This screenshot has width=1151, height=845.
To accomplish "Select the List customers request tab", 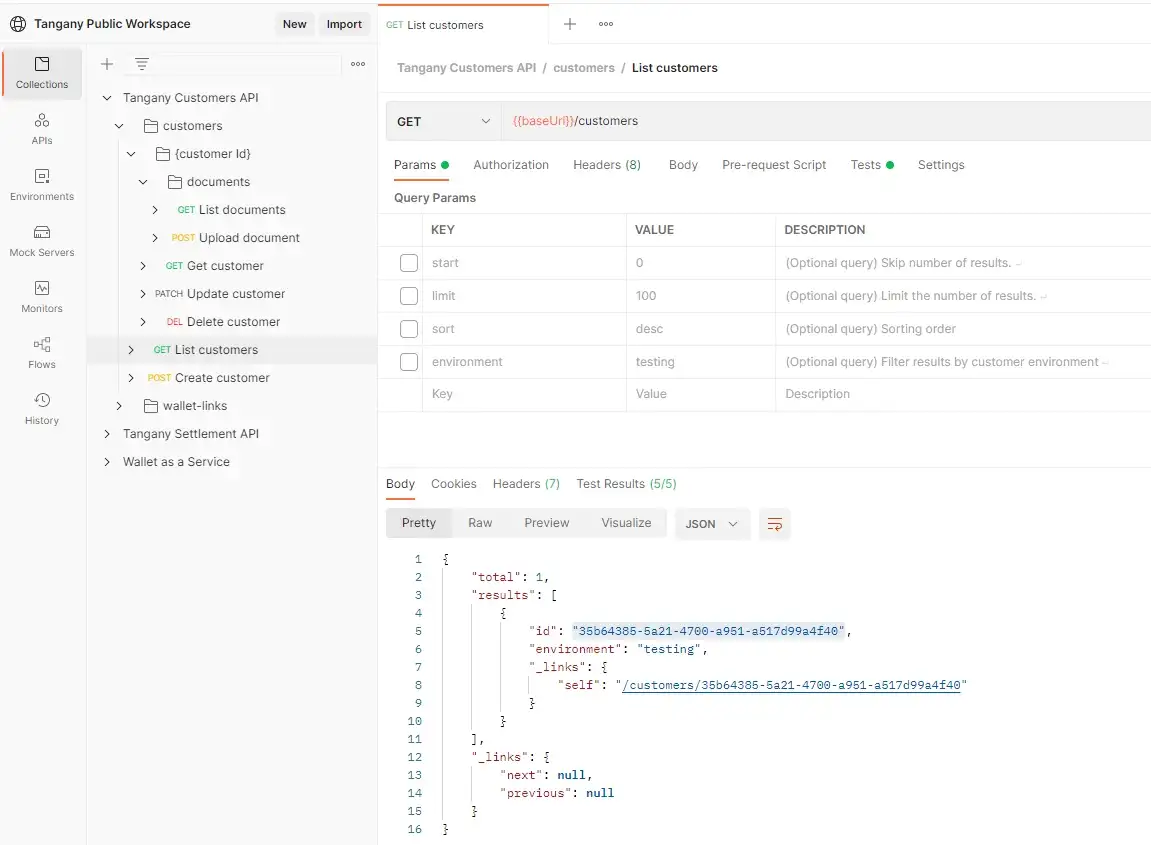I will point(463,24).
